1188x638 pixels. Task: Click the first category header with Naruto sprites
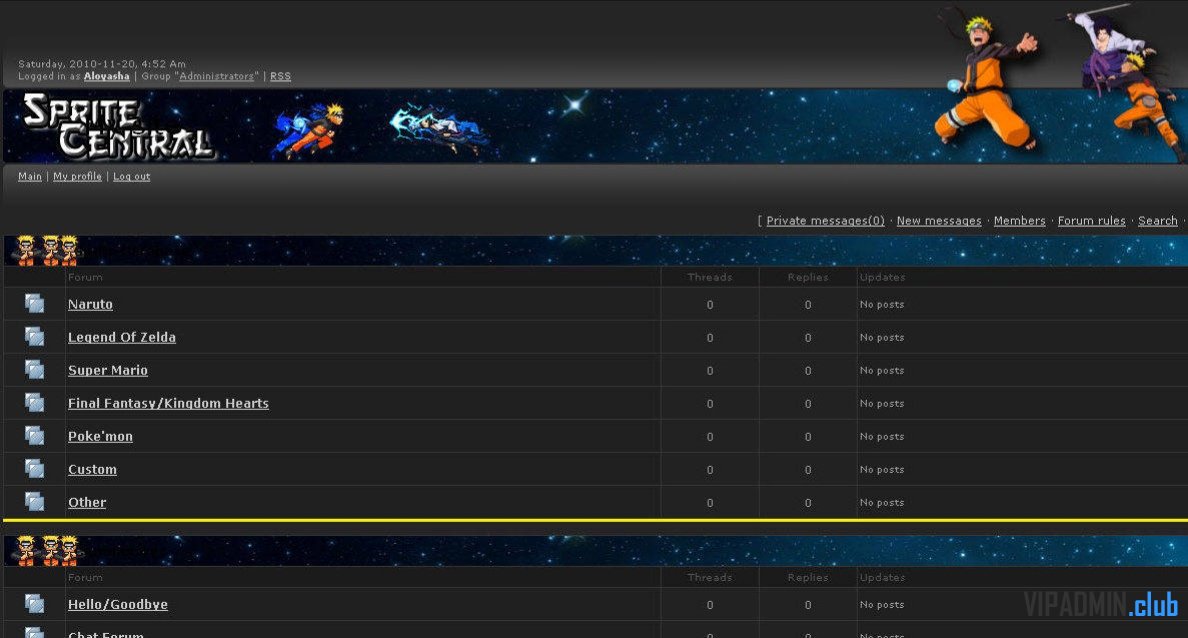tap(596, 250)
